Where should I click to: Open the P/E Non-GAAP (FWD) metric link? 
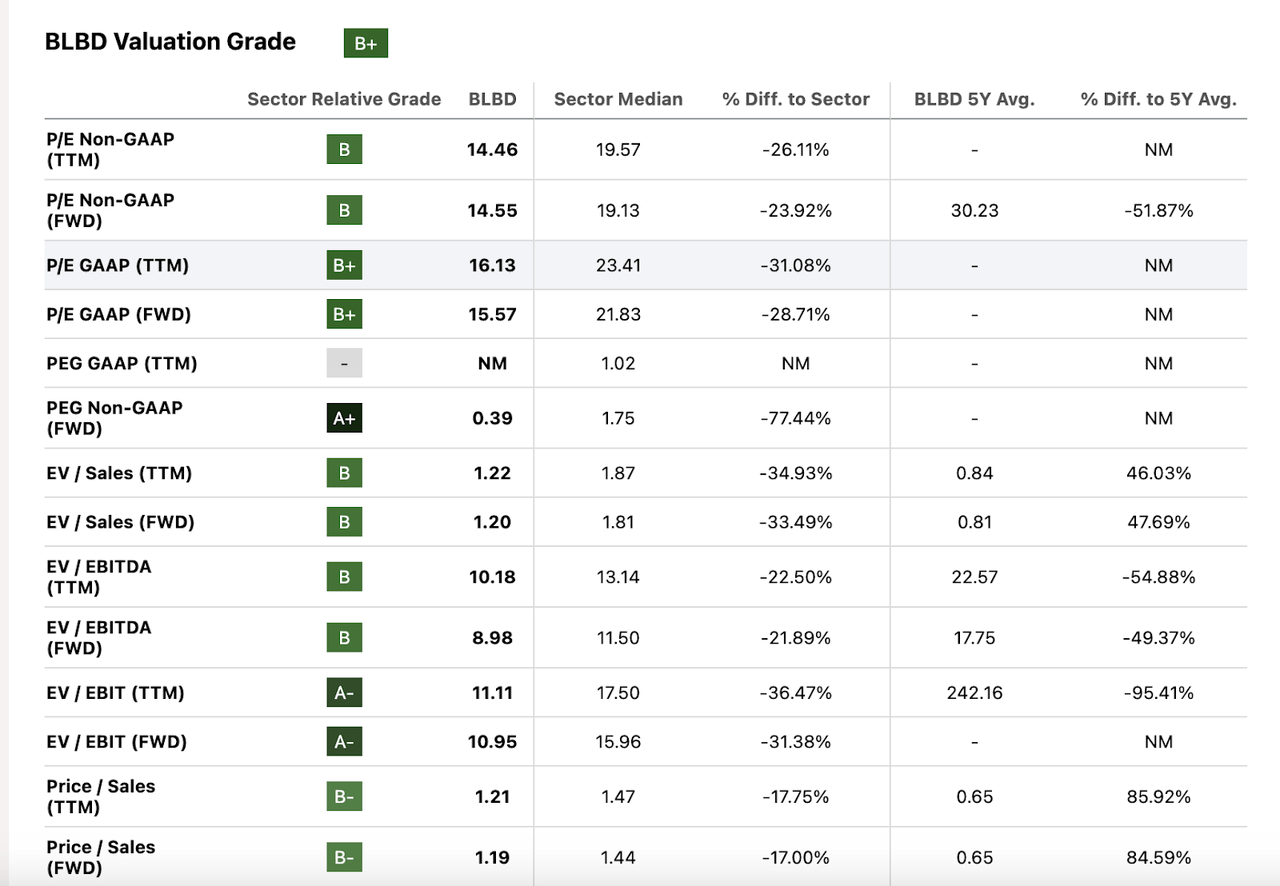110,211
